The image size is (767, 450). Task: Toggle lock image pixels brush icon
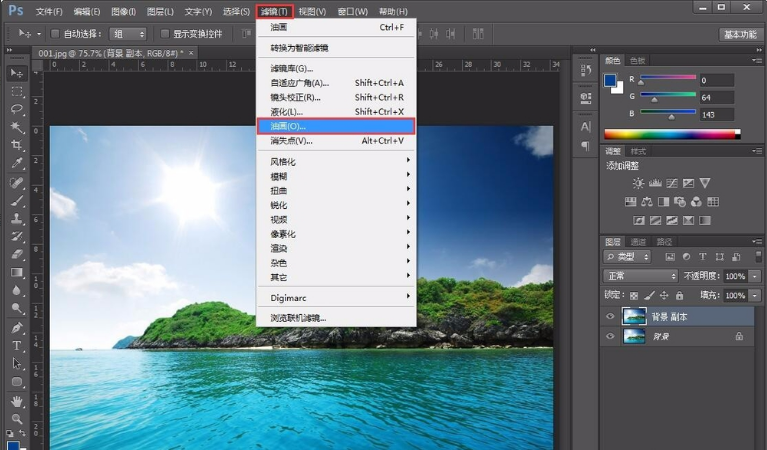[649, 295]
